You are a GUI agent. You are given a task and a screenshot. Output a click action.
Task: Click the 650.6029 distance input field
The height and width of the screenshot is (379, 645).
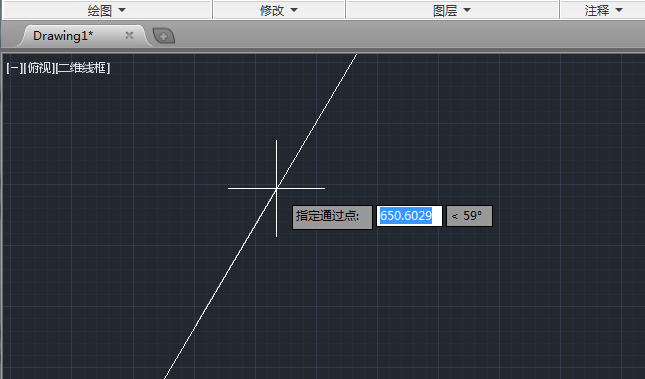click(x=409, y=216)
